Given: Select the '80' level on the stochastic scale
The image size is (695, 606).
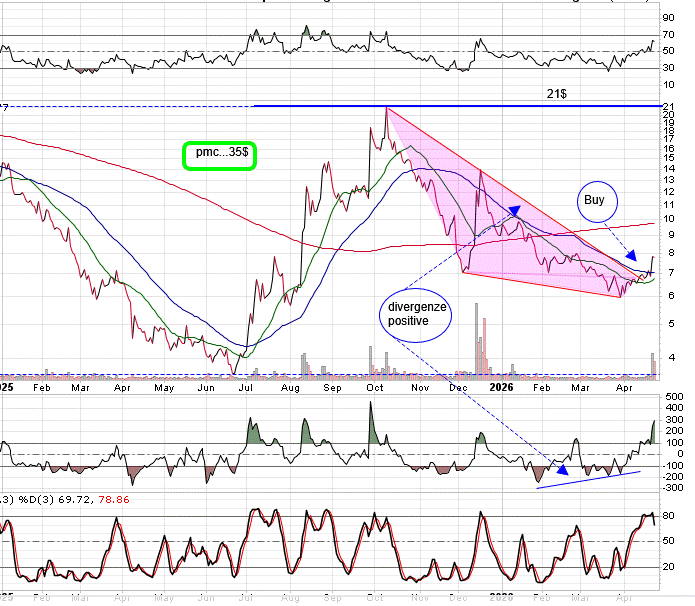Looking at the screenshot, I should tap(668, 516).
